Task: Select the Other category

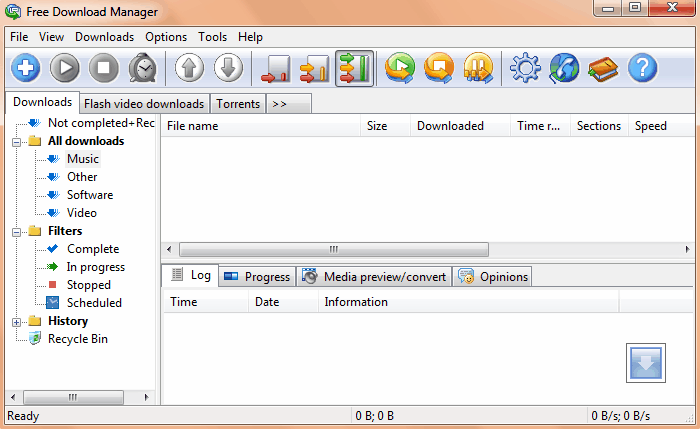Action: [x=82, y=177]
